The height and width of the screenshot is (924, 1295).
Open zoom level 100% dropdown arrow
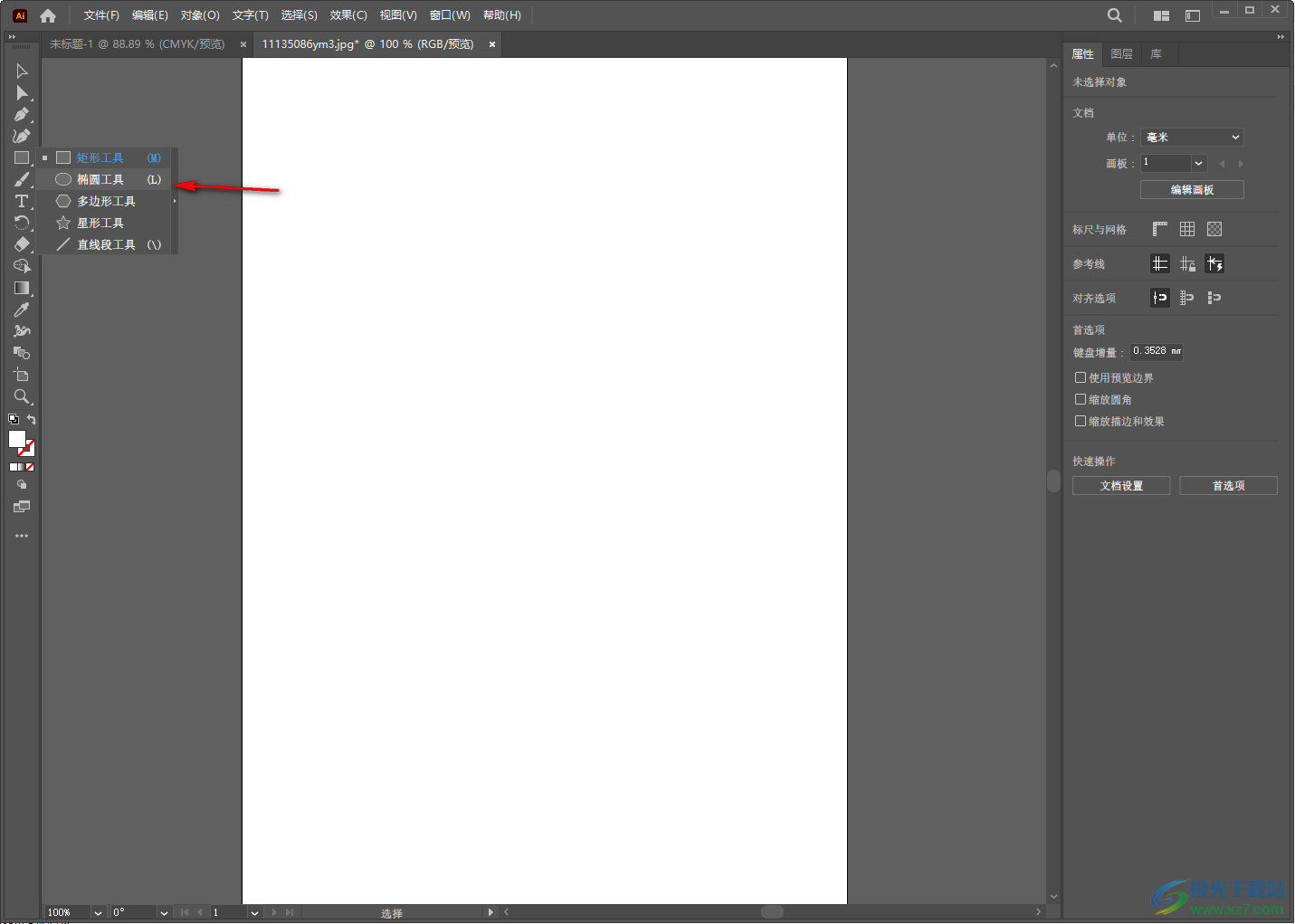click(x=99, y=912)
